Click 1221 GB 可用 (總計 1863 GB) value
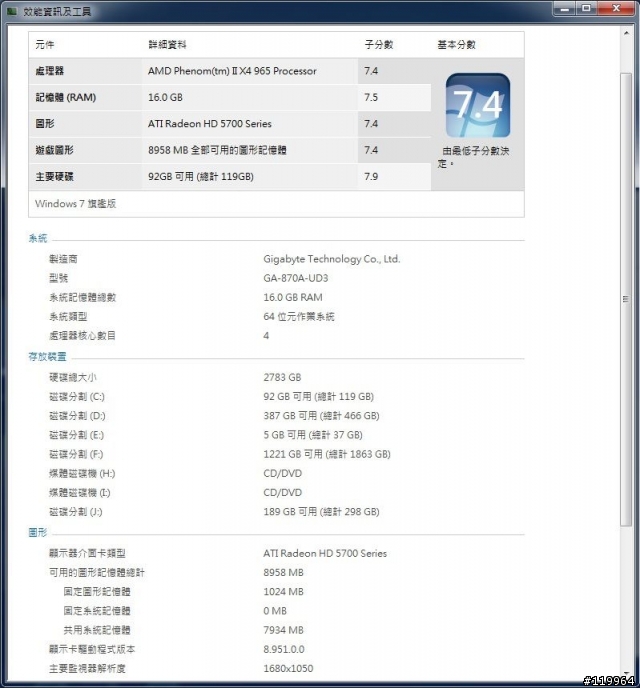 [x=327, y=454]
